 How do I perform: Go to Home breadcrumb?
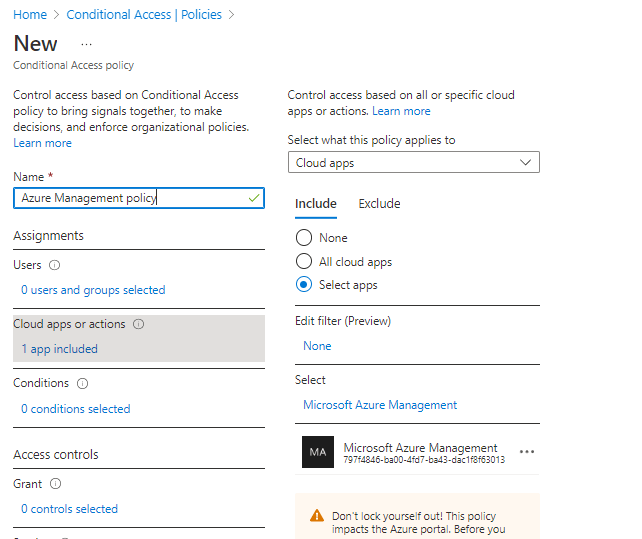30,15
